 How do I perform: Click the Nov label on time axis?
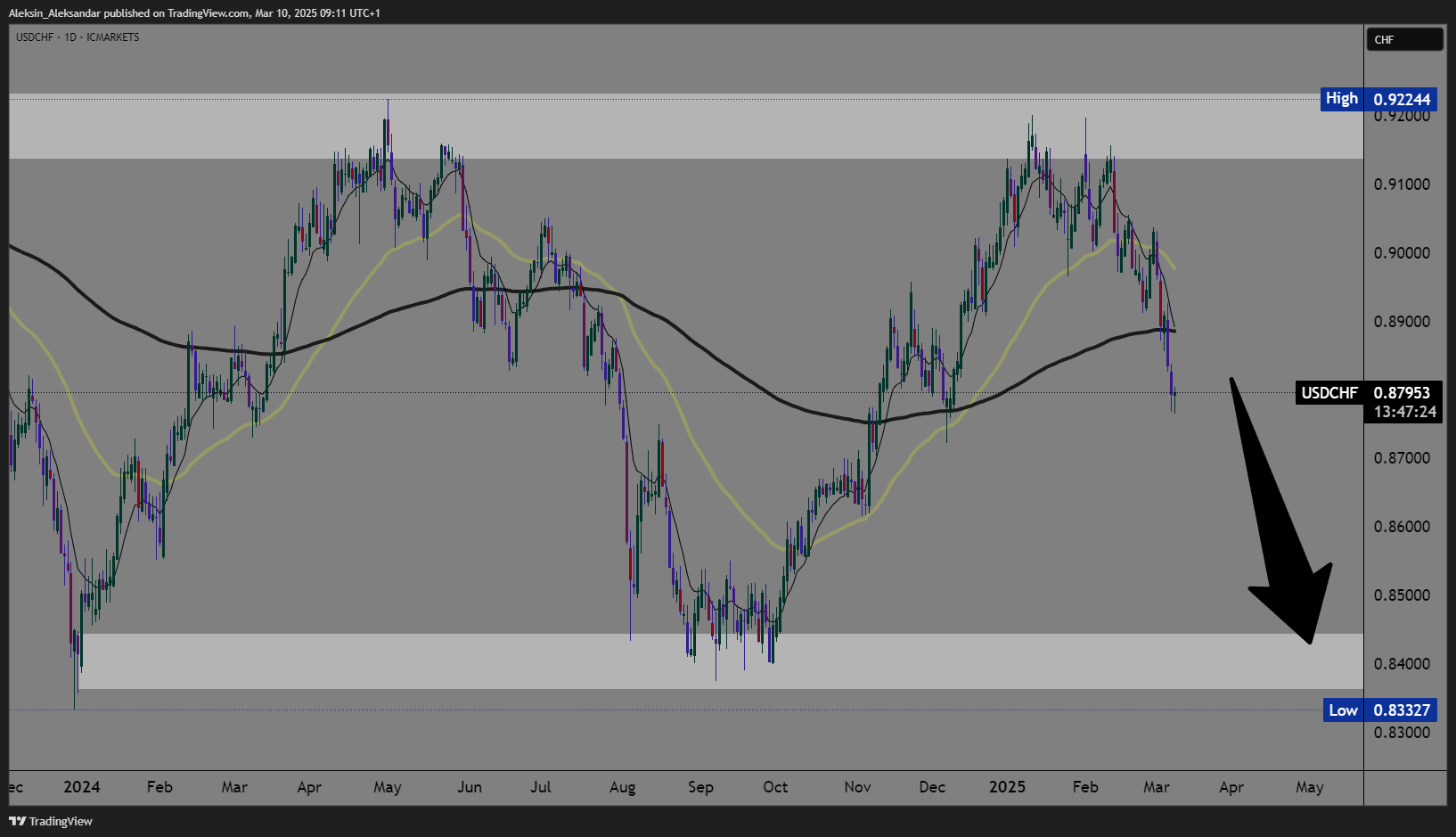tap(857, 787)
